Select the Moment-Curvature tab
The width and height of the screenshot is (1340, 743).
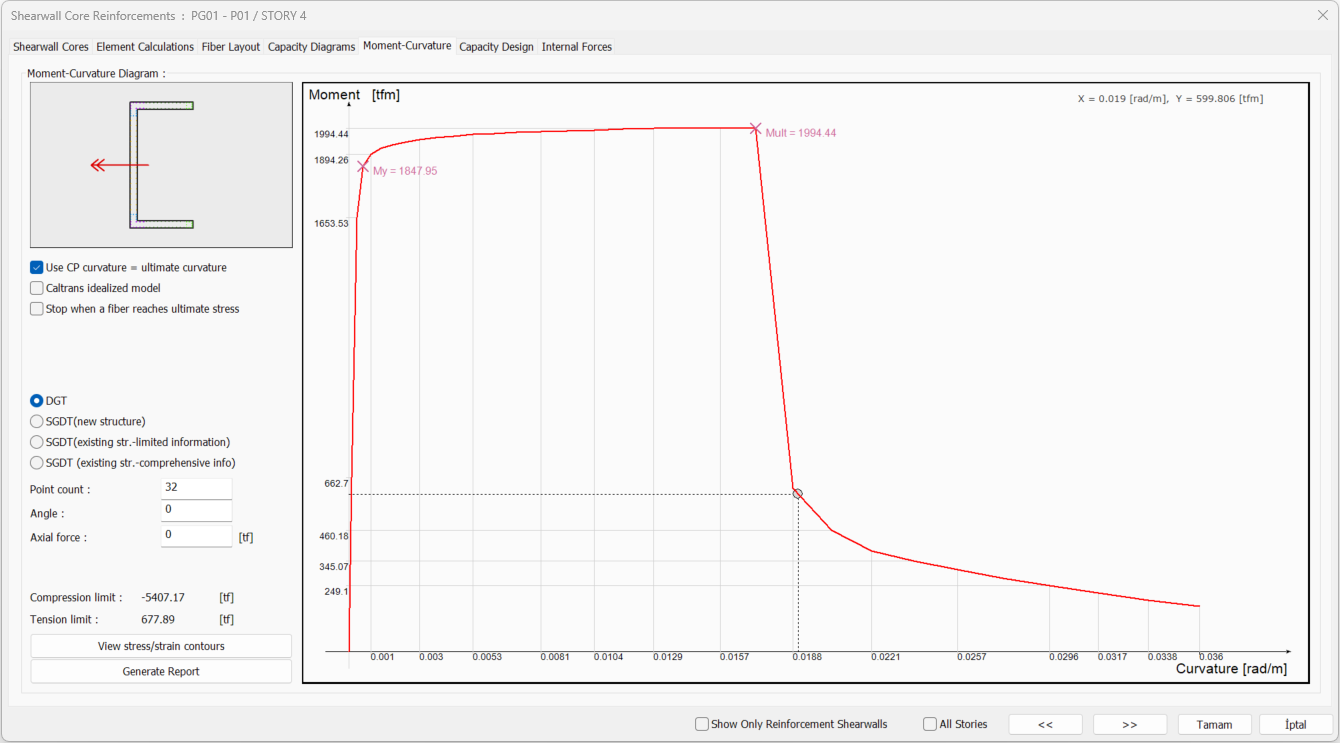click(407, 46)
